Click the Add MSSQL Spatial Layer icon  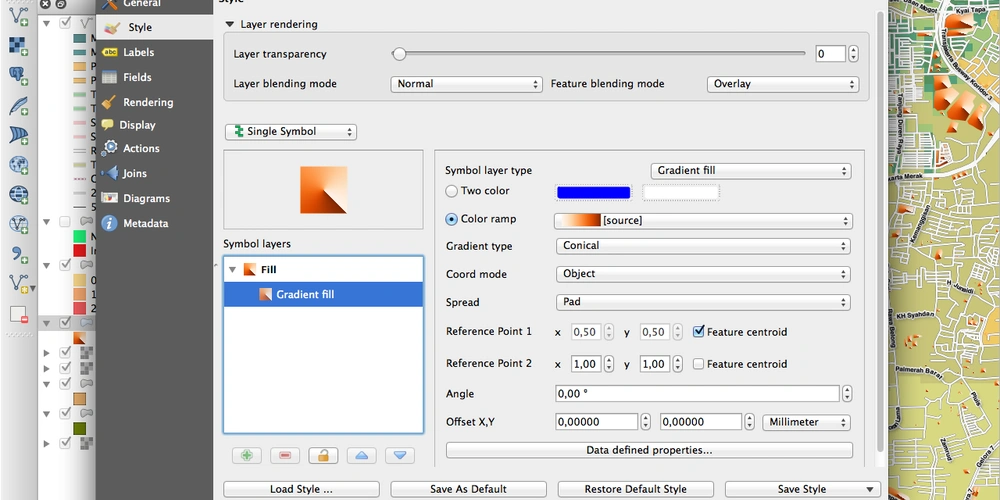click(x=18, y=135)
